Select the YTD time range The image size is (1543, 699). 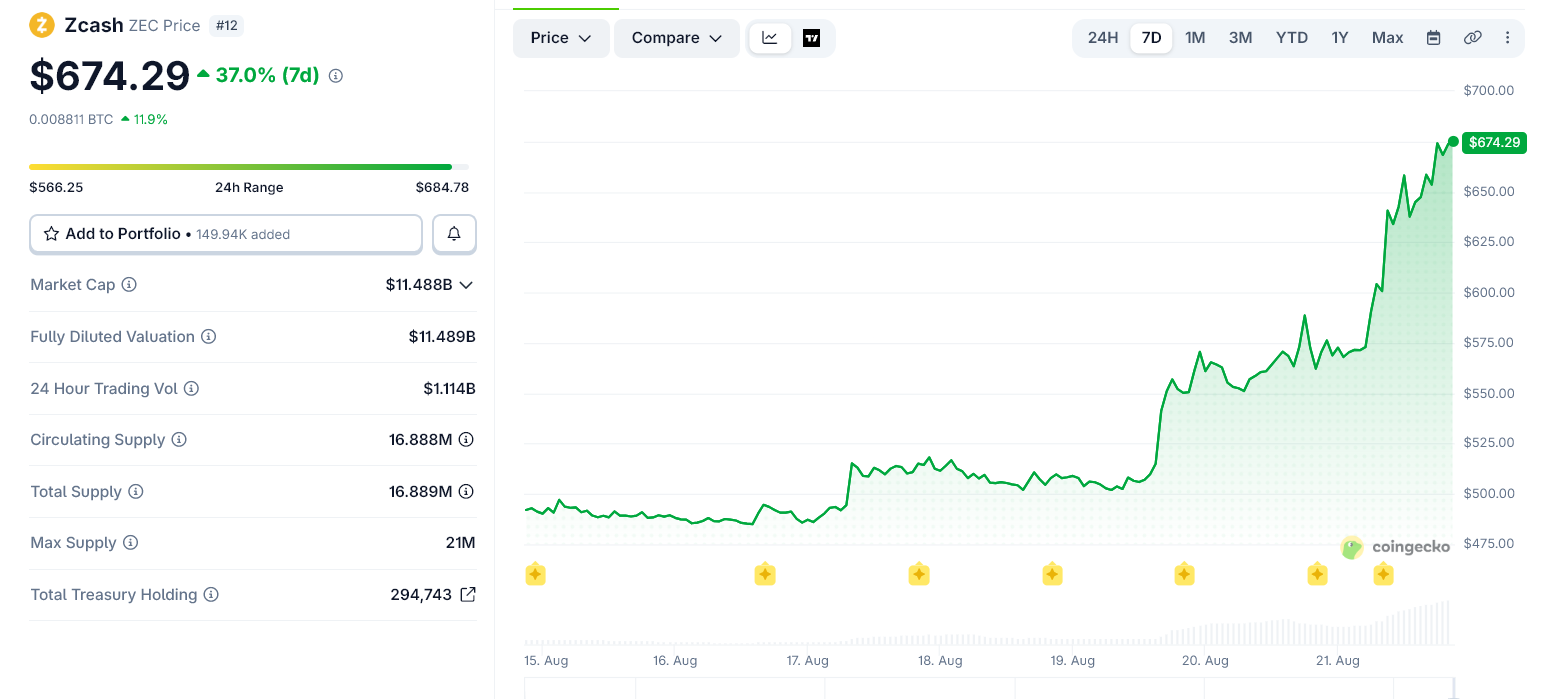1292,38
